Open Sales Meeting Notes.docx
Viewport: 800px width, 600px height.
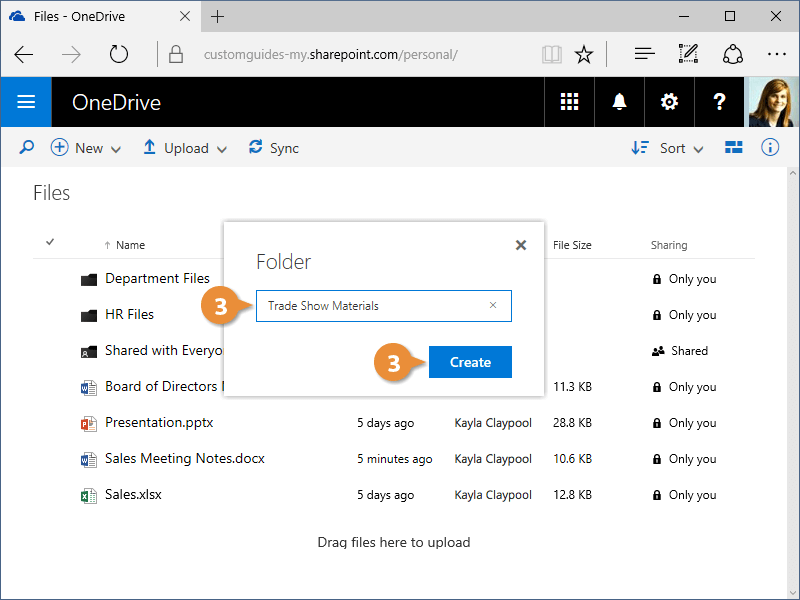pyautogui.click(x=185, y=459)
